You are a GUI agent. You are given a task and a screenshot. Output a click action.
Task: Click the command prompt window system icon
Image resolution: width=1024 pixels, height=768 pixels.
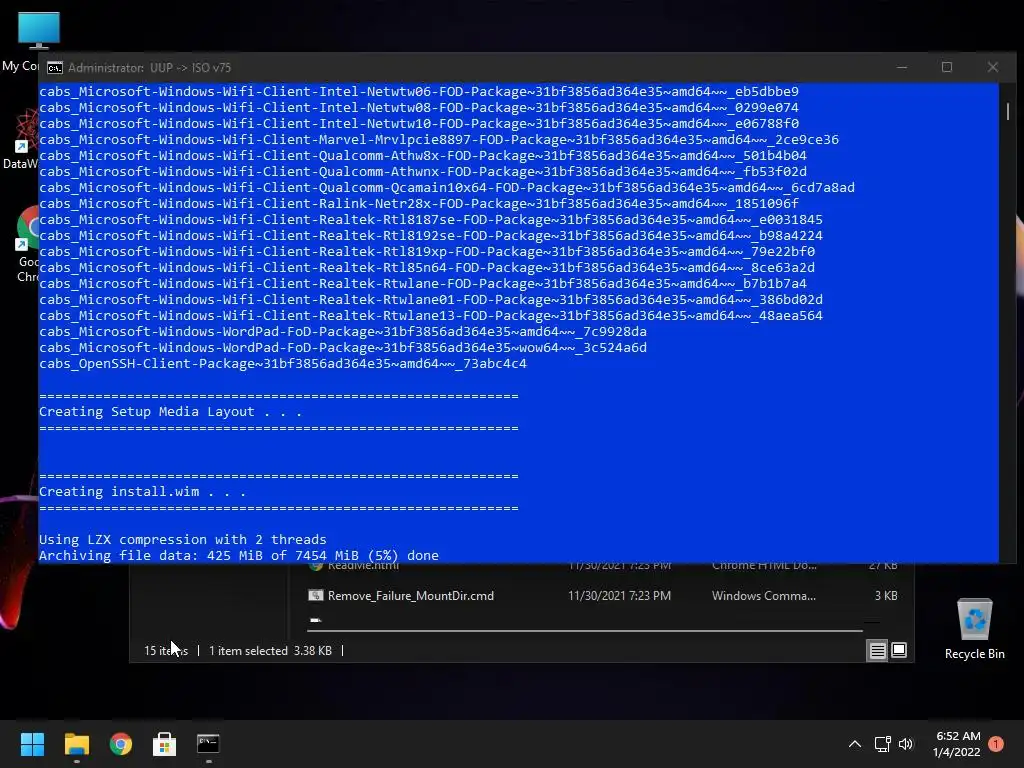[x=55, y=68]
